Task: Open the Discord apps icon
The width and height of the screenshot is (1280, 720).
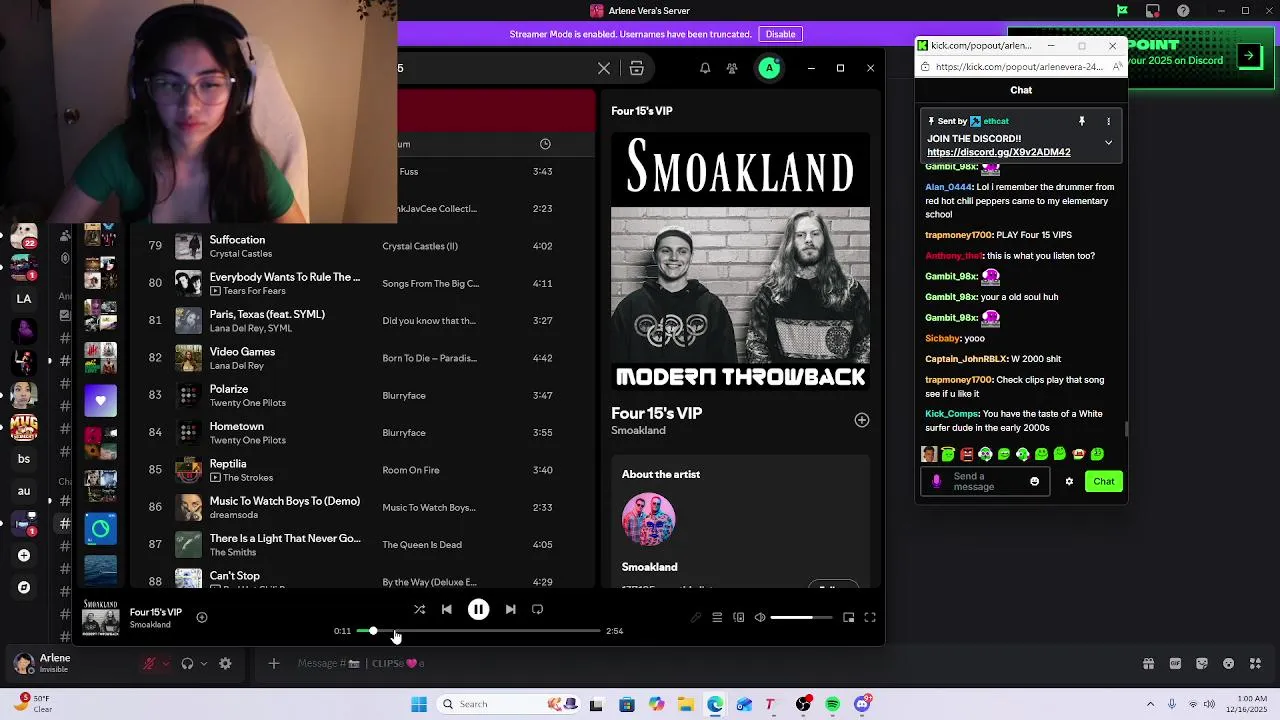Action: (x=1256, y=663)
